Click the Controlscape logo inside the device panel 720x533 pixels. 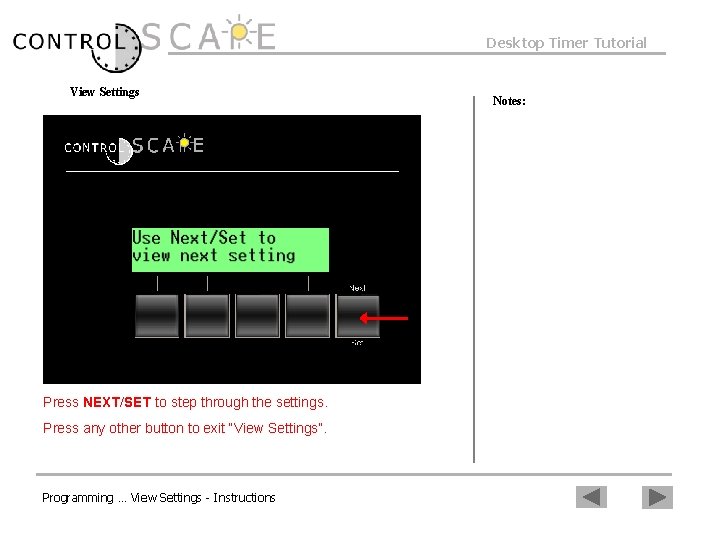tap(134, 149)
